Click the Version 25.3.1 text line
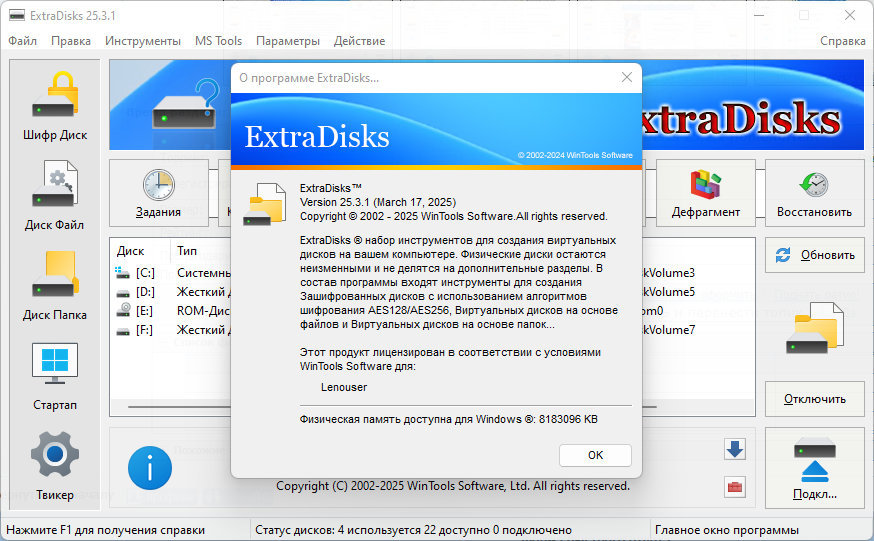874x541 pixels. click(x=378, y=202)
